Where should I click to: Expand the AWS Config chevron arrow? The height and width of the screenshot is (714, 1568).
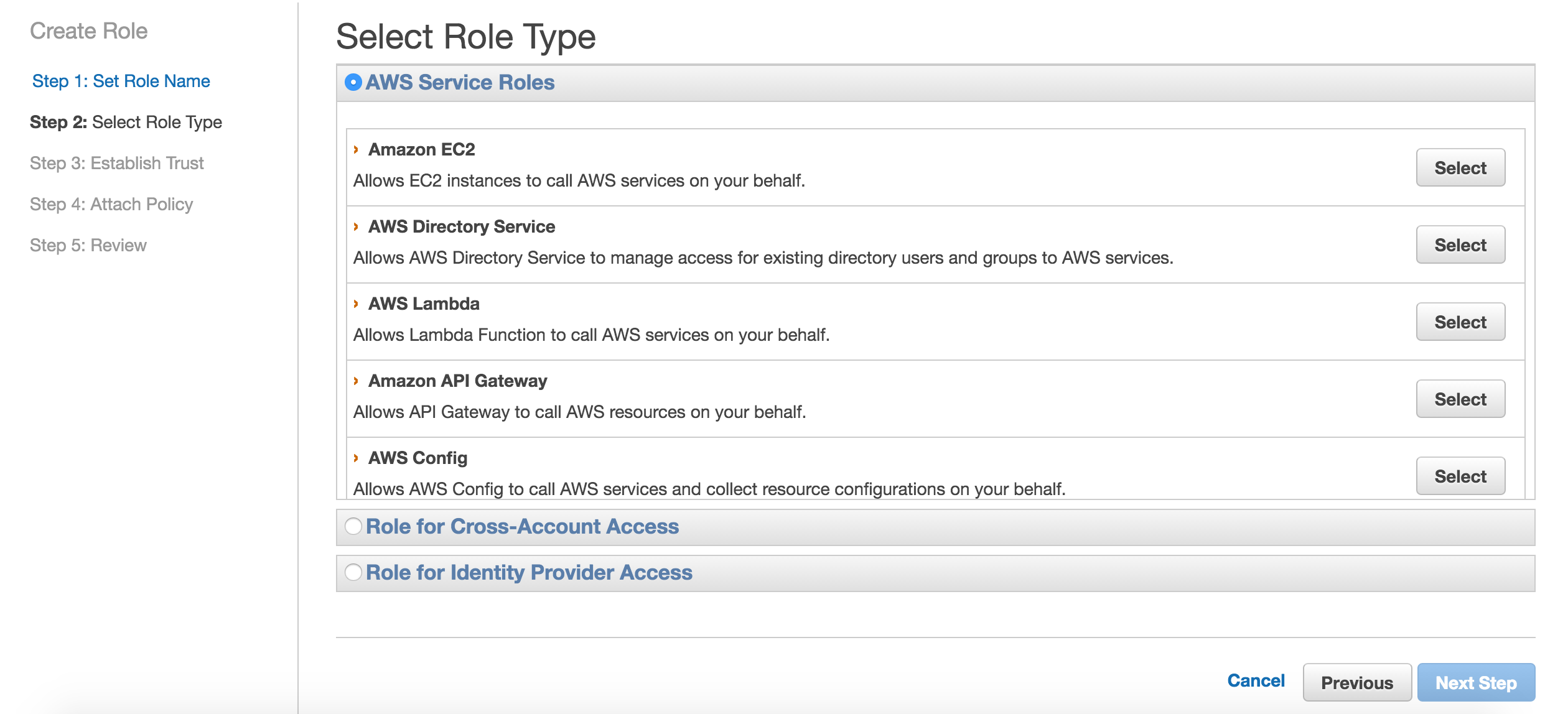tap(356, 458)
